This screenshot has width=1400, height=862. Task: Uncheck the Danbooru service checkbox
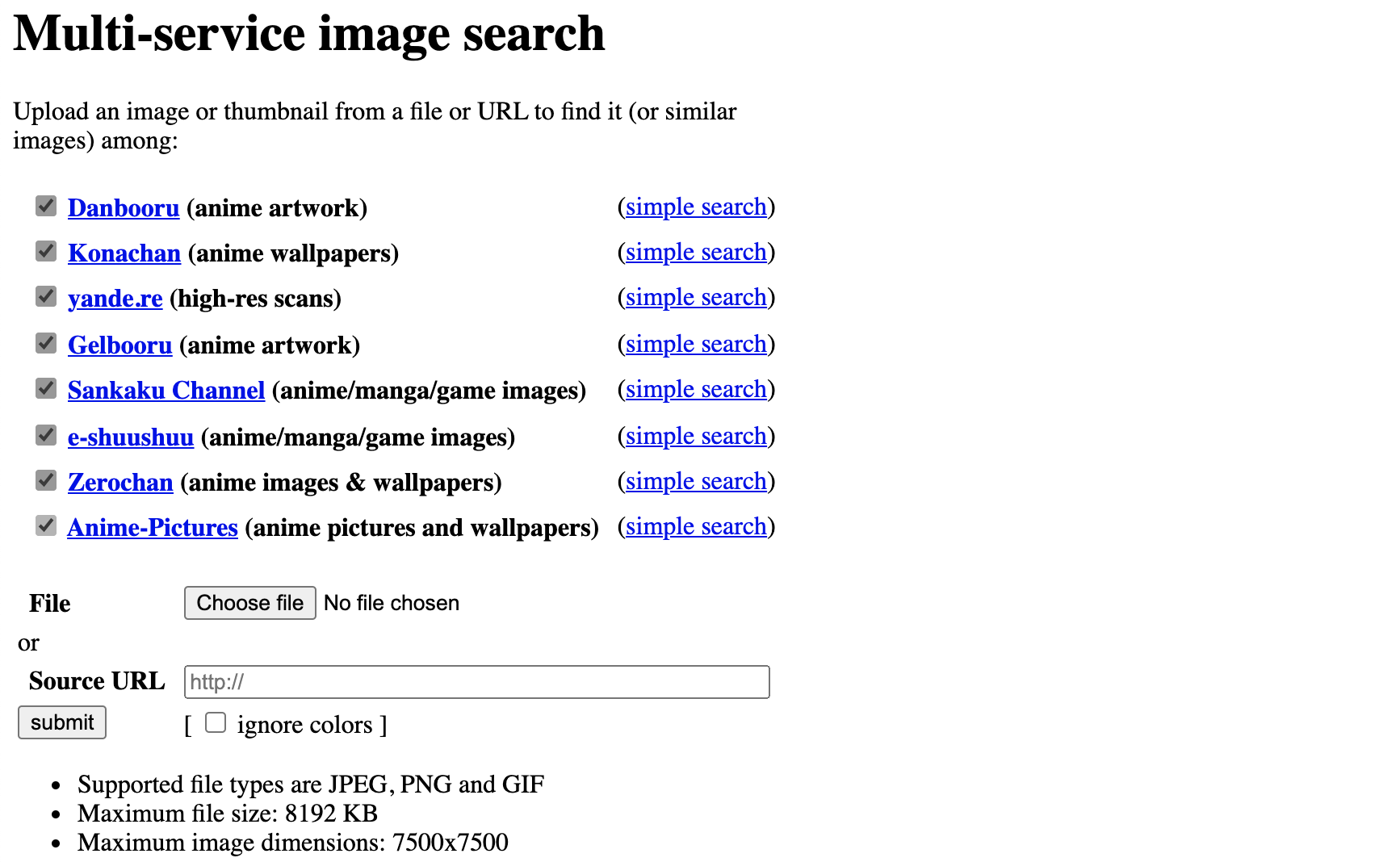(x=46, y=207)
